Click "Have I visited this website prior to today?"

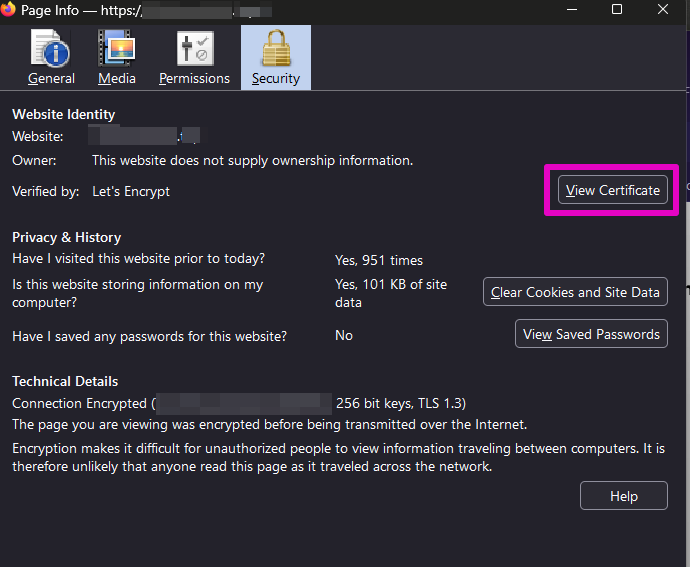point(139,258)
